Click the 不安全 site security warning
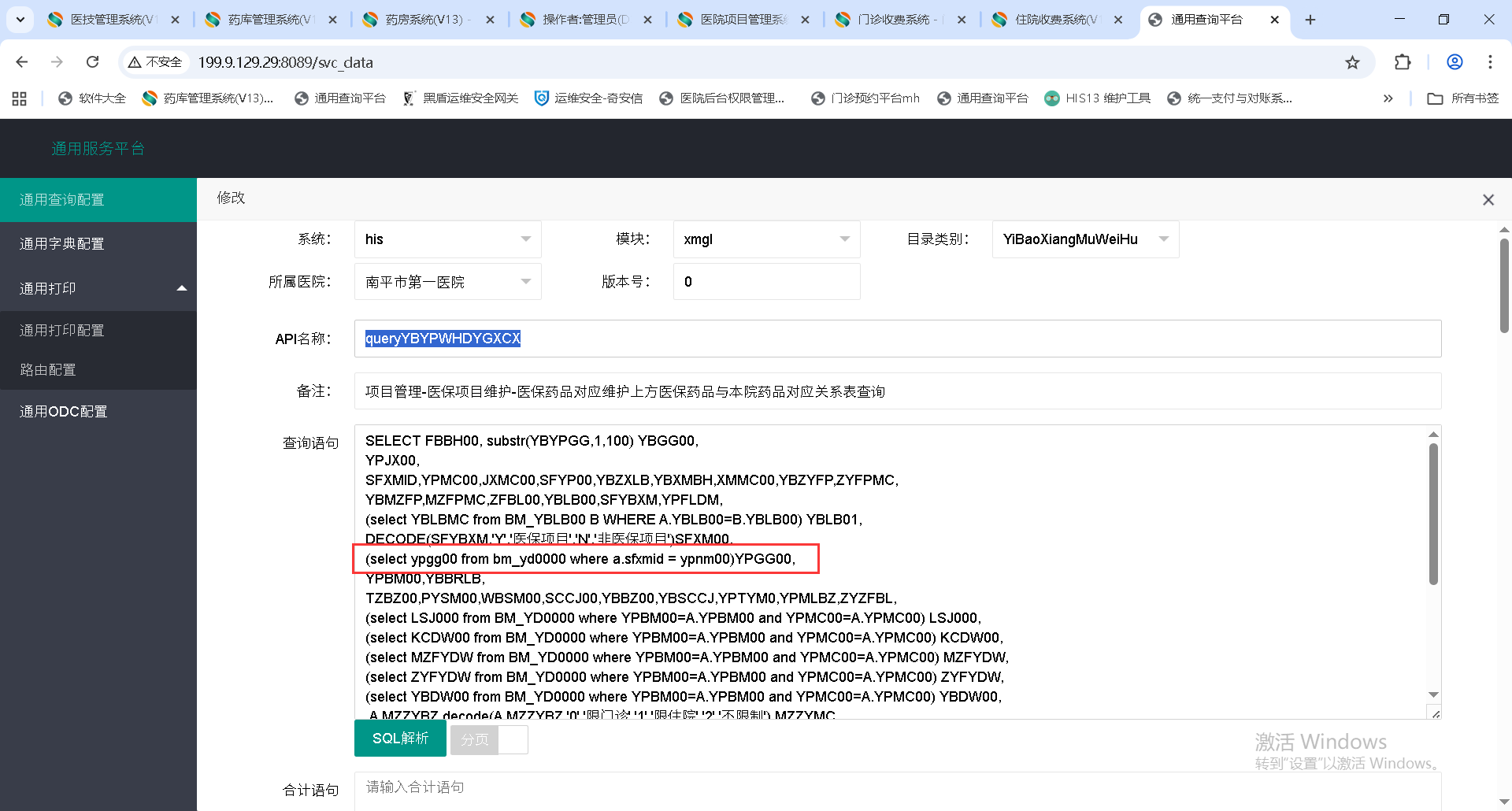Viewport: 1512px width, 811px height. pyautogui.click(x=155, y=62)
